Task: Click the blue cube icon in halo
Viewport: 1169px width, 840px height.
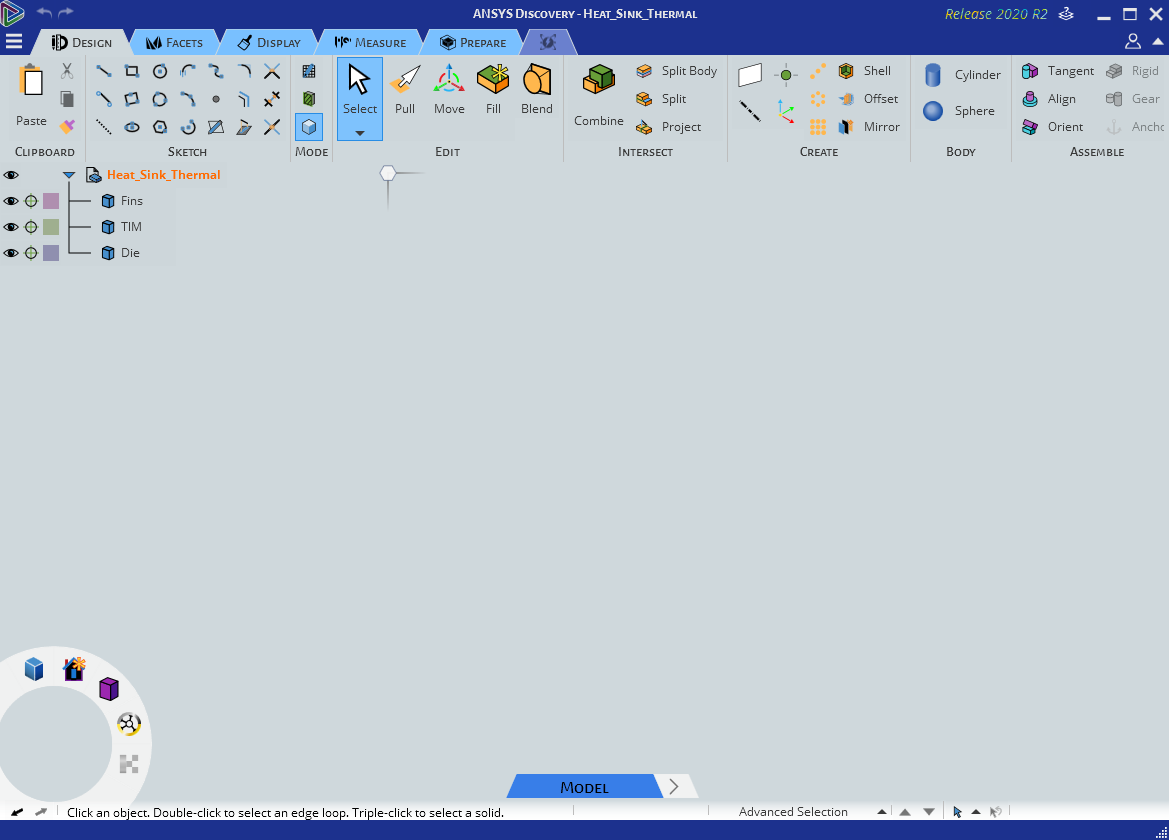Action: pyautogui.click(x=34, y=669)
